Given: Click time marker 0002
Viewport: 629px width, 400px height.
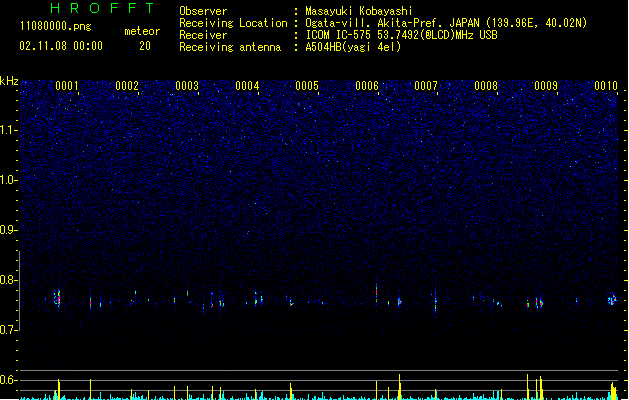Looking at the screenshot, I should pyautogui.click(x=127, y=86).
